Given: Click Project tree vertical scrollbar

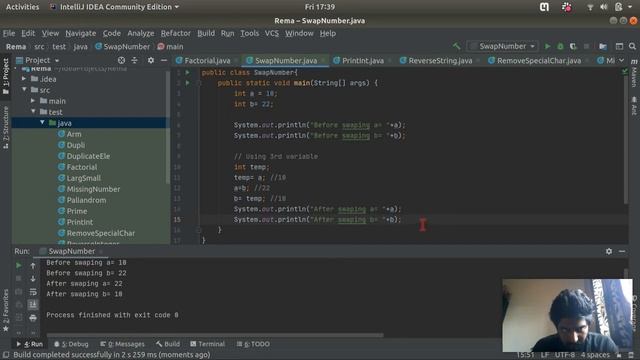Looking at the screenshot, I should (x=168, y=127).
